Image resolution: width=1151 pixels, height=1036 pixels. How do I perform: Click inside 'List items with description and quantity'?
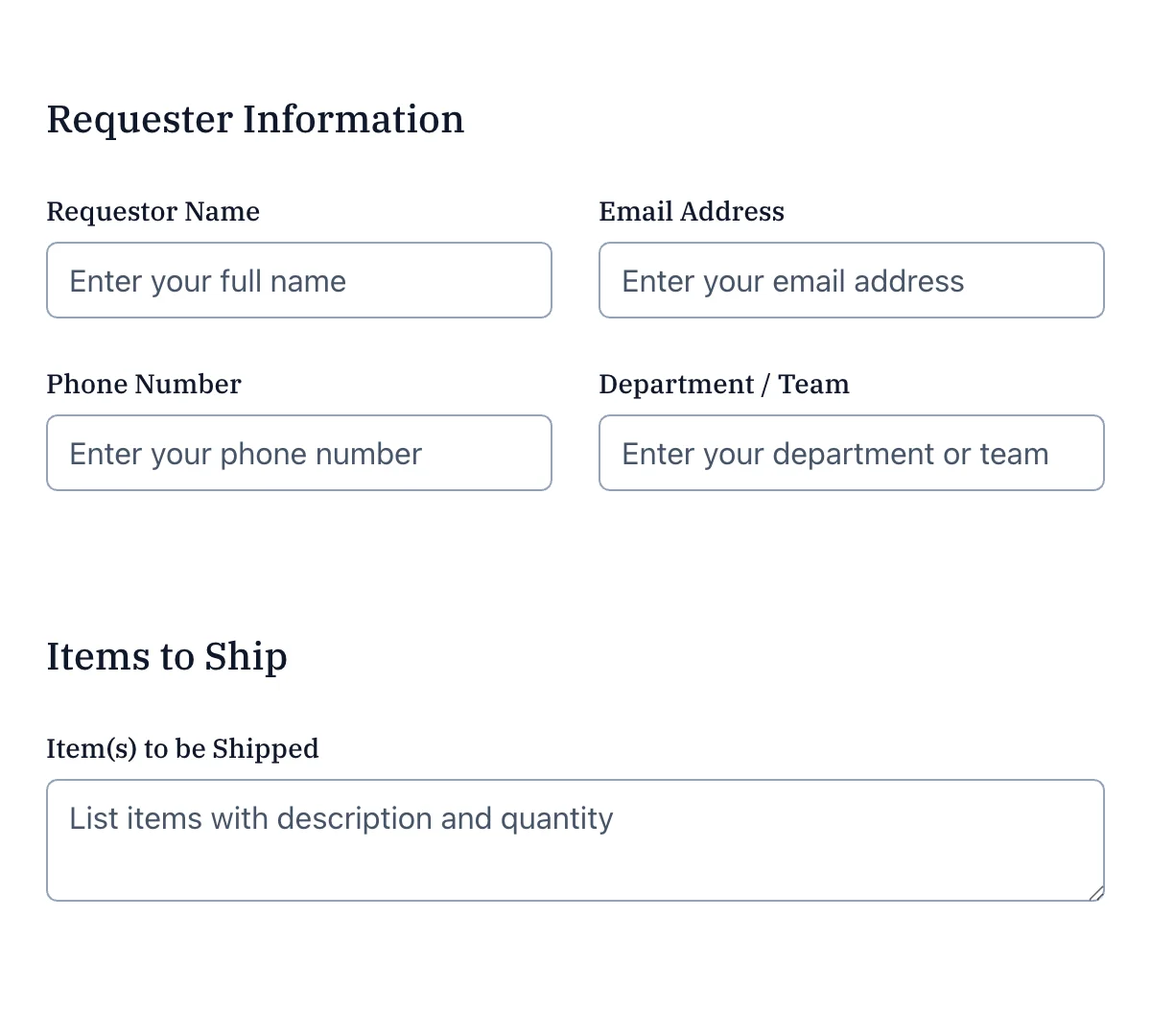(x=575, y=840)
